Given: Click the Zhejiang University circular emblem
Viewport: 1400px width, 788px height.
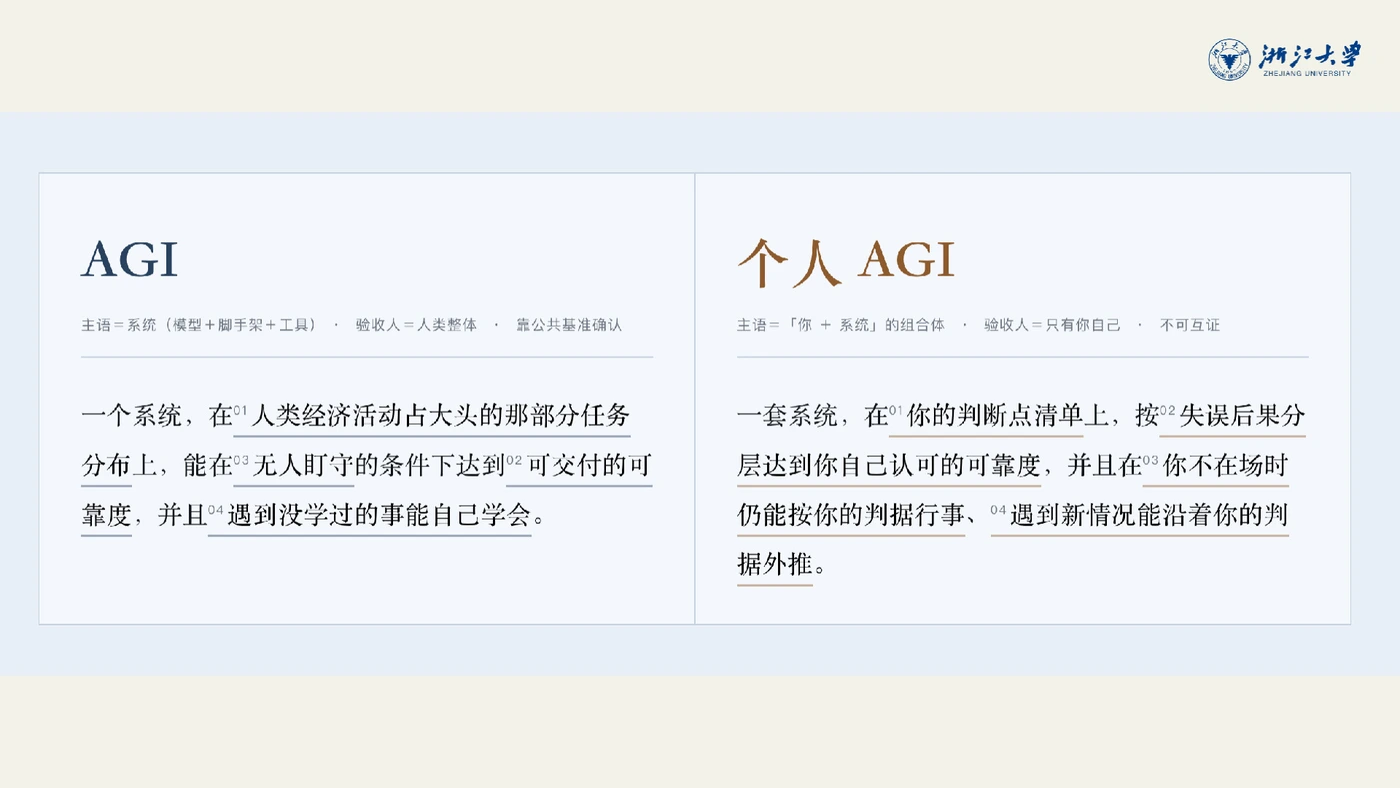Looking at the screenshot, I should tap(1229, 60).
